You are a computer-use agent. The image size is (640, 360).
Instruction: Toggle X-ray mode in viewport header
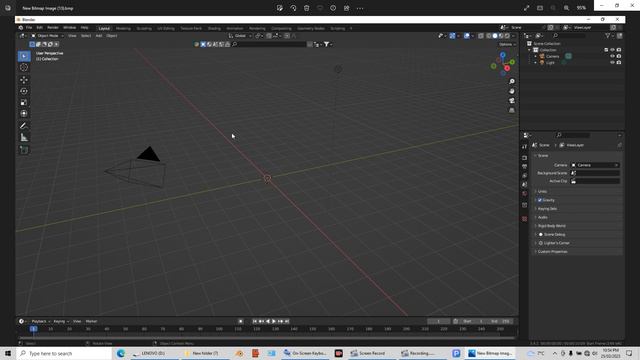point(481,36)
